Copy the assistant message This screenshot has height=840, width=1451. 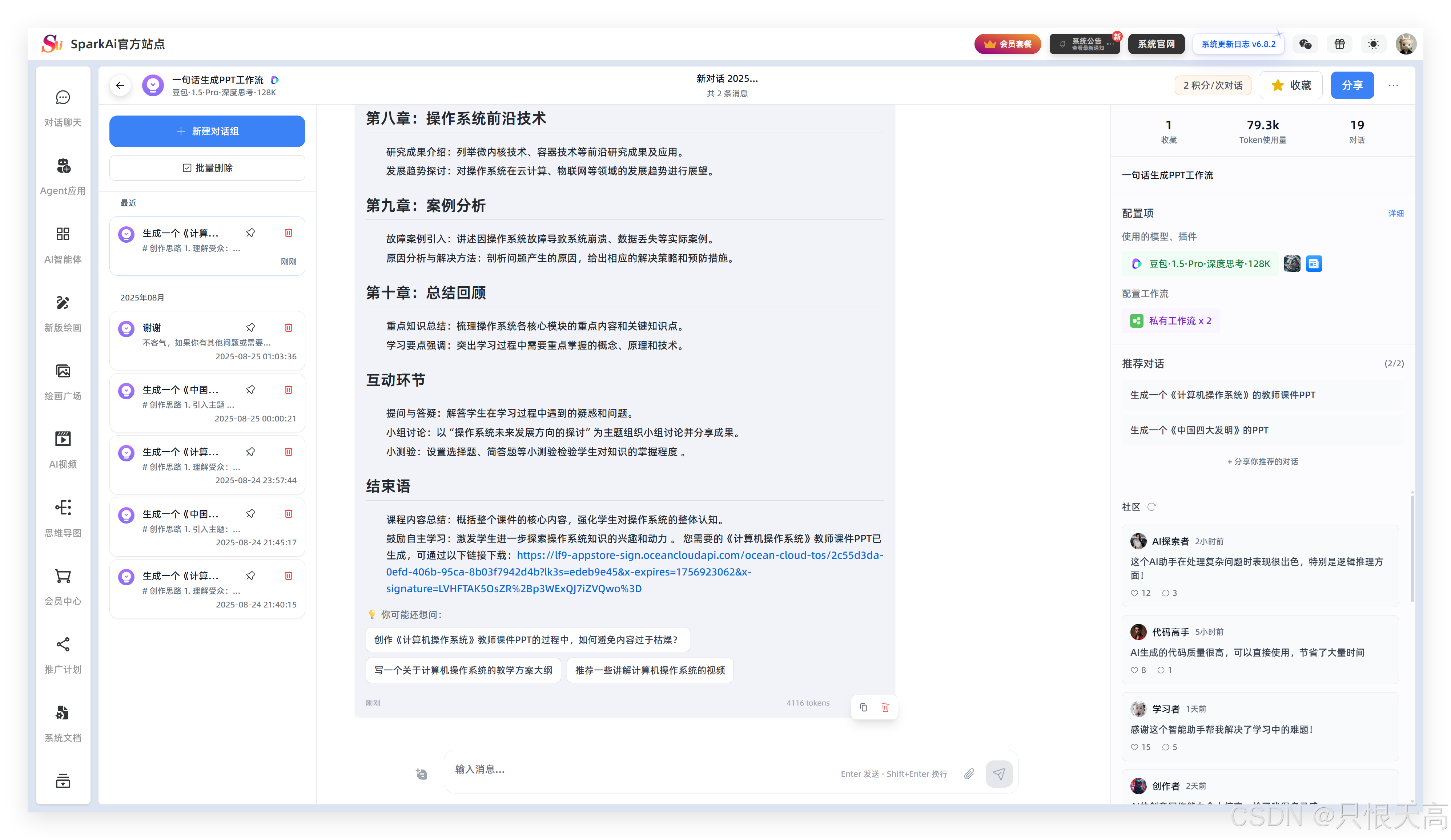(863, 707)
